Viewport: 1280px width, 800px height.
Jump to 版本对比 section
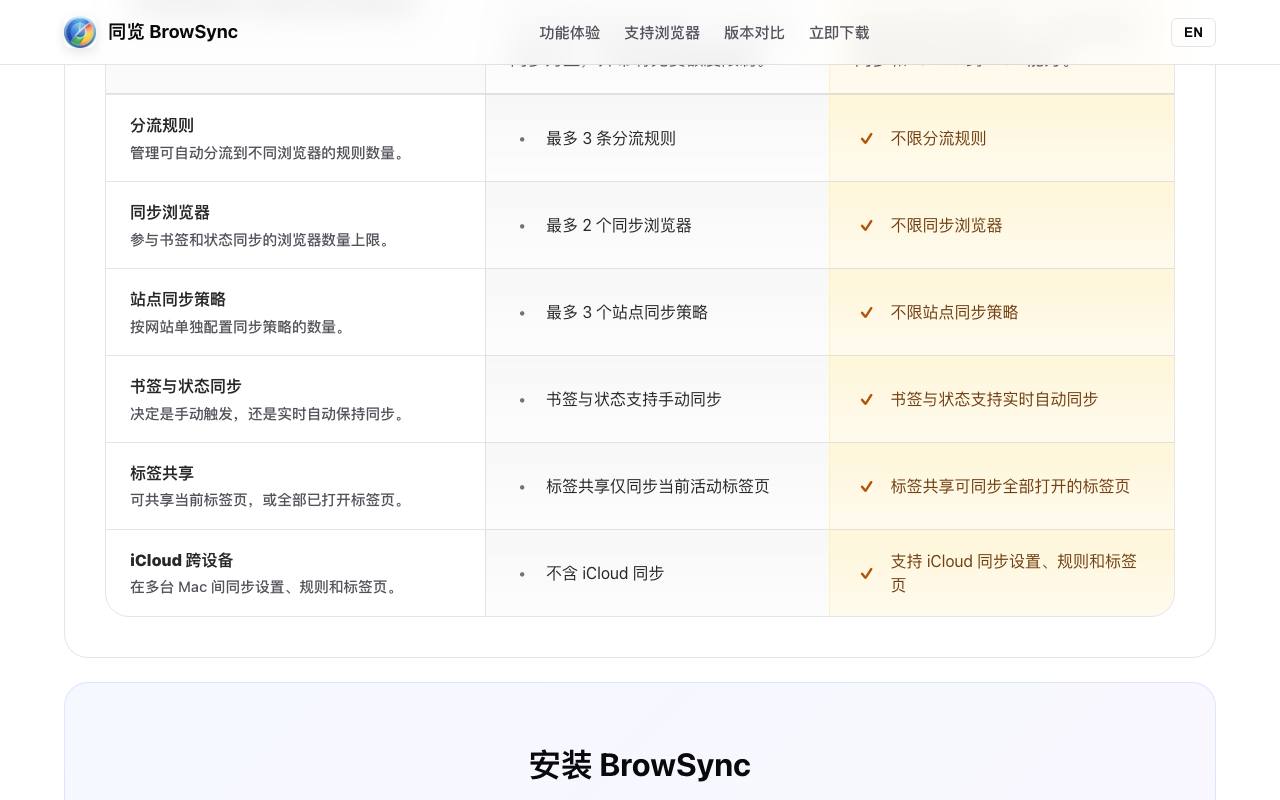[754, 33]
